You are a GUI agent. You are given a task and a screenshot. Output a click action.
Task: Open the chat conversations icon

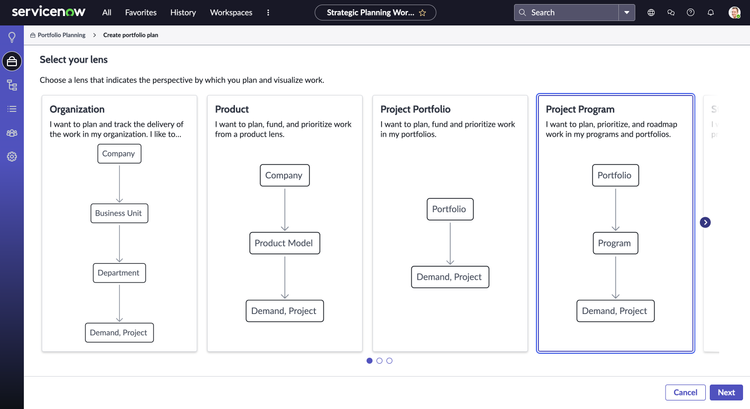click(x=671, y=12)
